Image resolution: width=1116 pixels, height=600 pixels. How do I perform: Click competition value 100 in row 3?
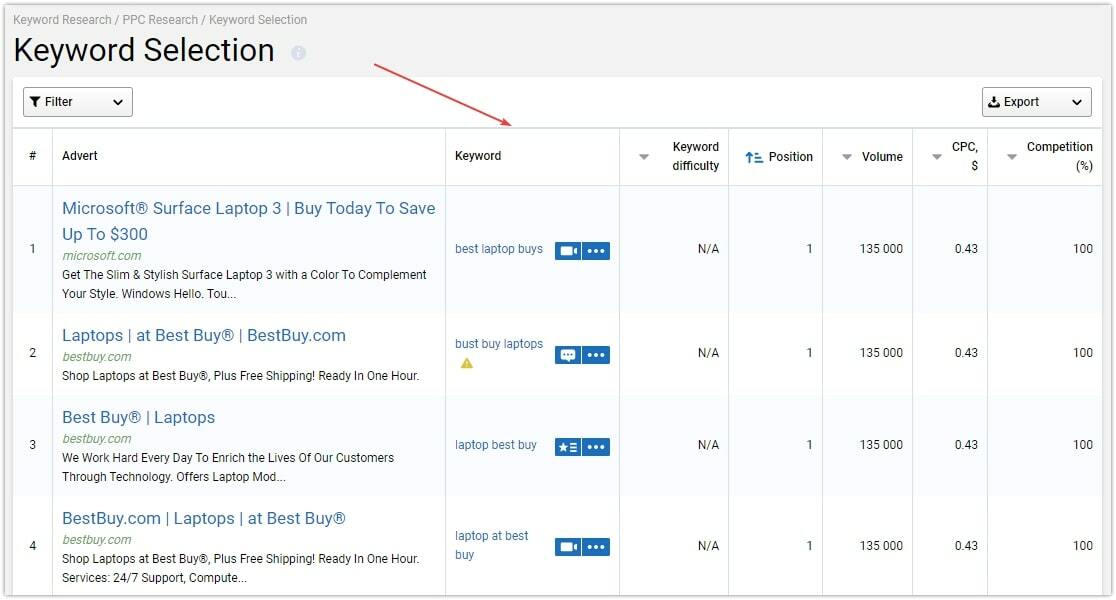click(1083, 445)
